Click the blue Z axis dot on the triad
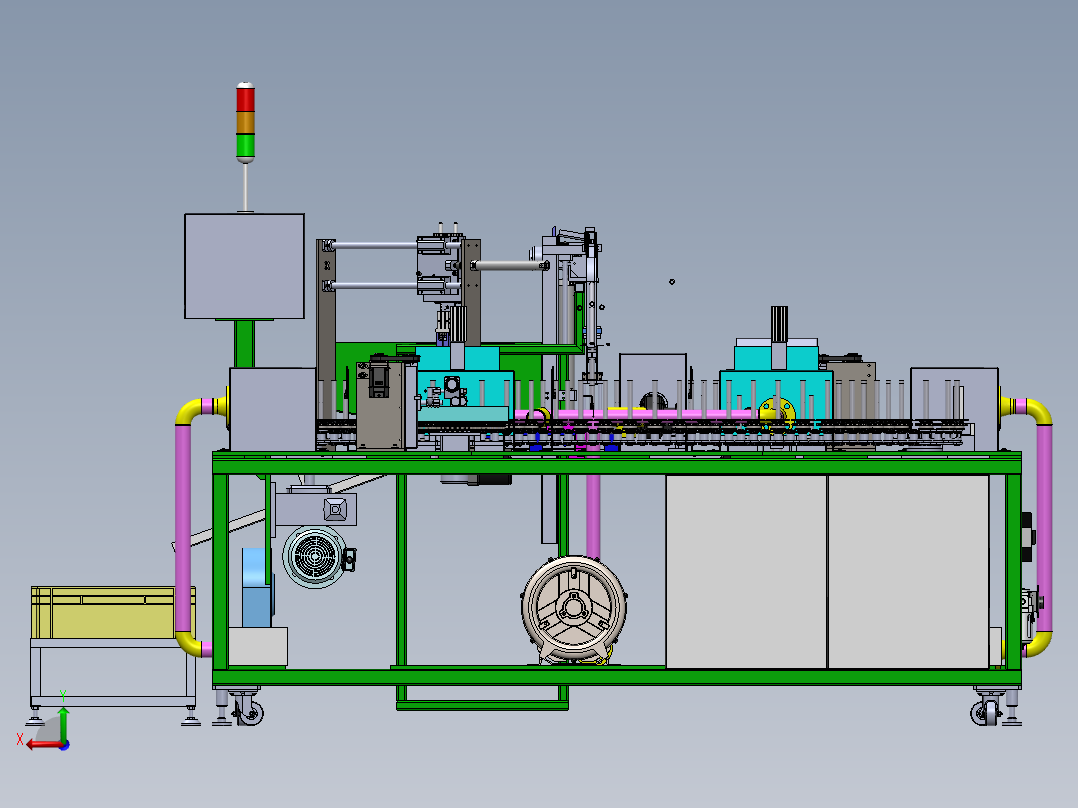 click(x=65, y=745)
